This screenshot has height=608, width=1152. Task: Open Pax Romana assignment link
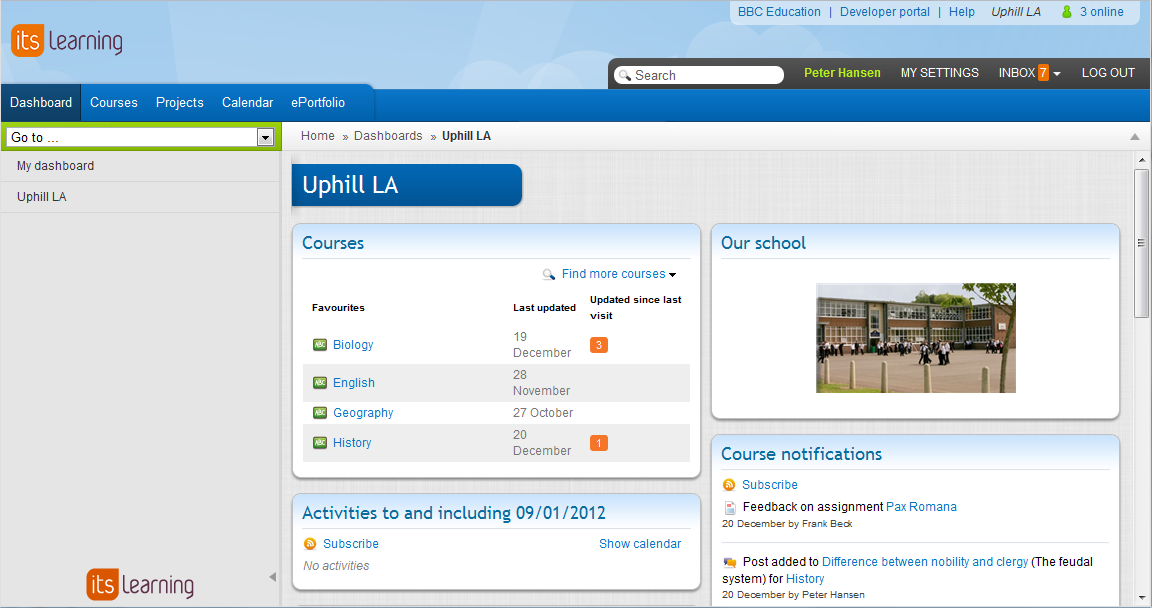point(921,507)
